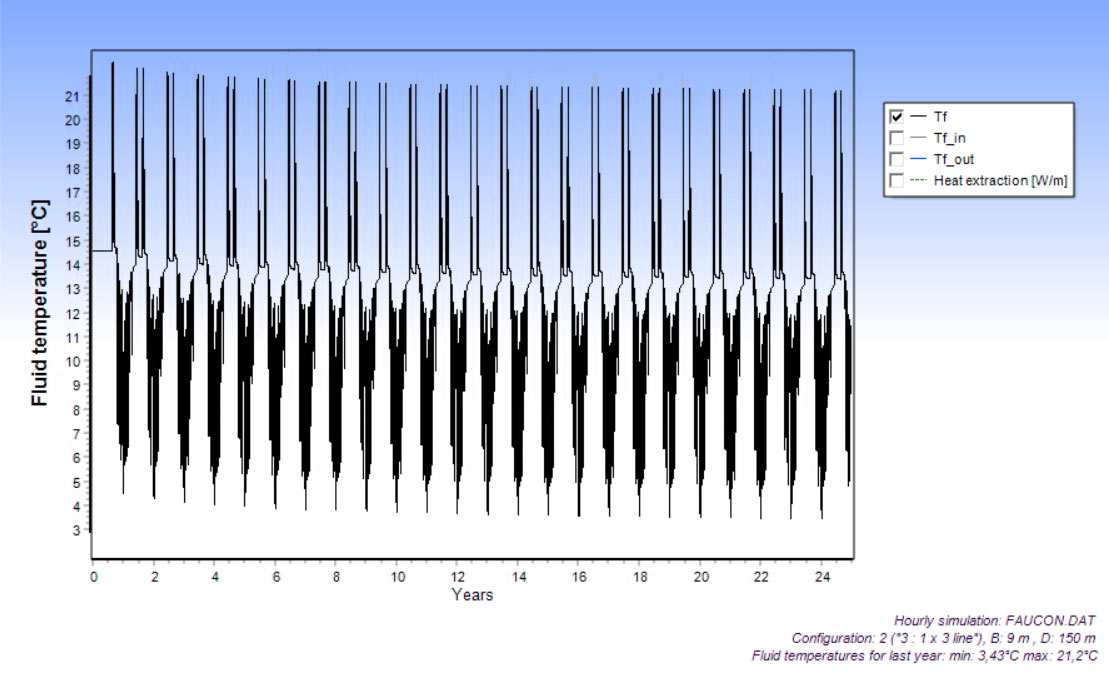
Task: Click the "Fluid temperature [°C]" axis title
Action: 40,303
